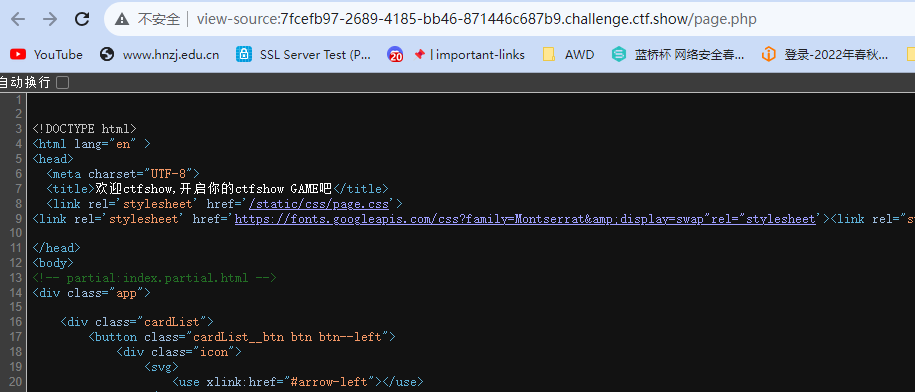Click line number 9 in gutter
Image resolution: width=915 pixels, height=392 pixels.
point(19,219)
